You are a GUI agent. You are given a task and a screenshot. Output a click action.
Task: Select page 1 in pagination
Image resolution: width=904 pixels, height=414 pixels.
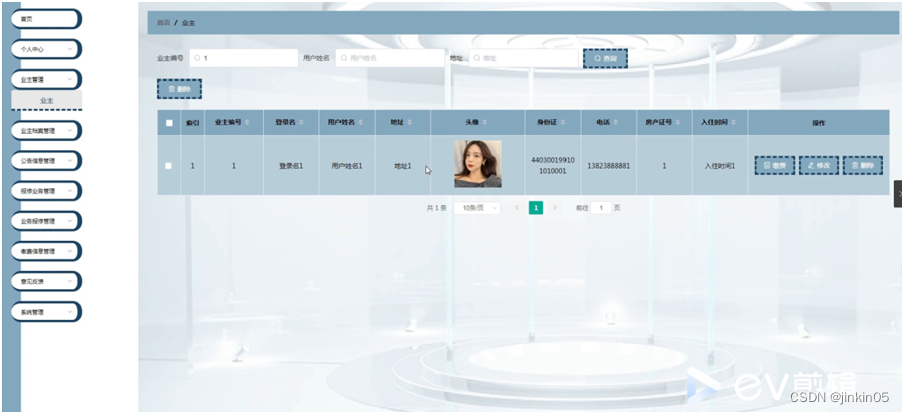[536, 208]
